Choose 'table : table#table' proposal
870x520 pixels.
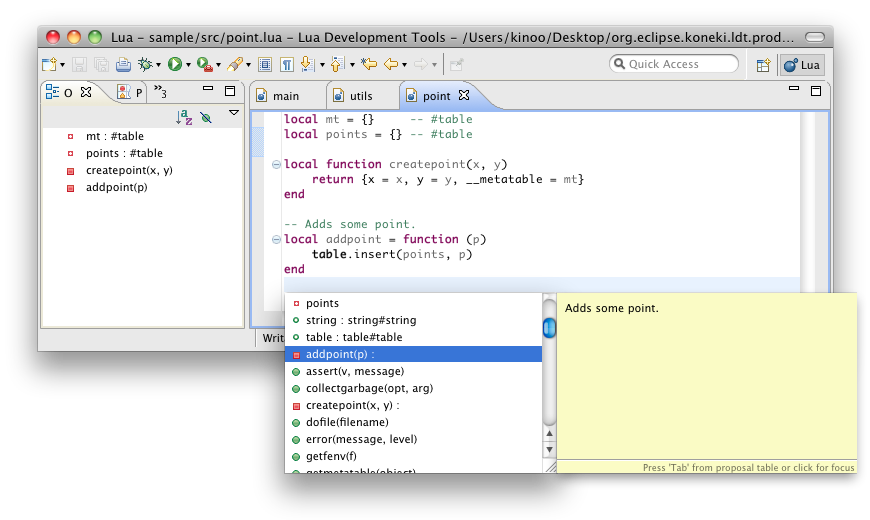tap(413, 337)
